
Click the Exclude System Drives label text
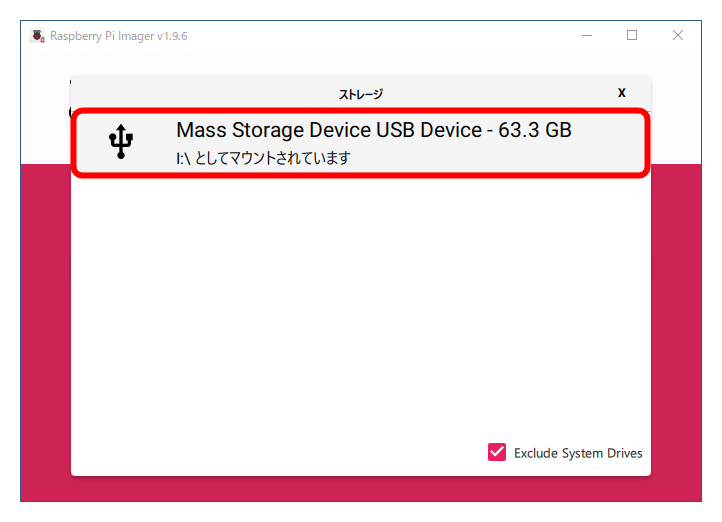click(x=578, y=453)
